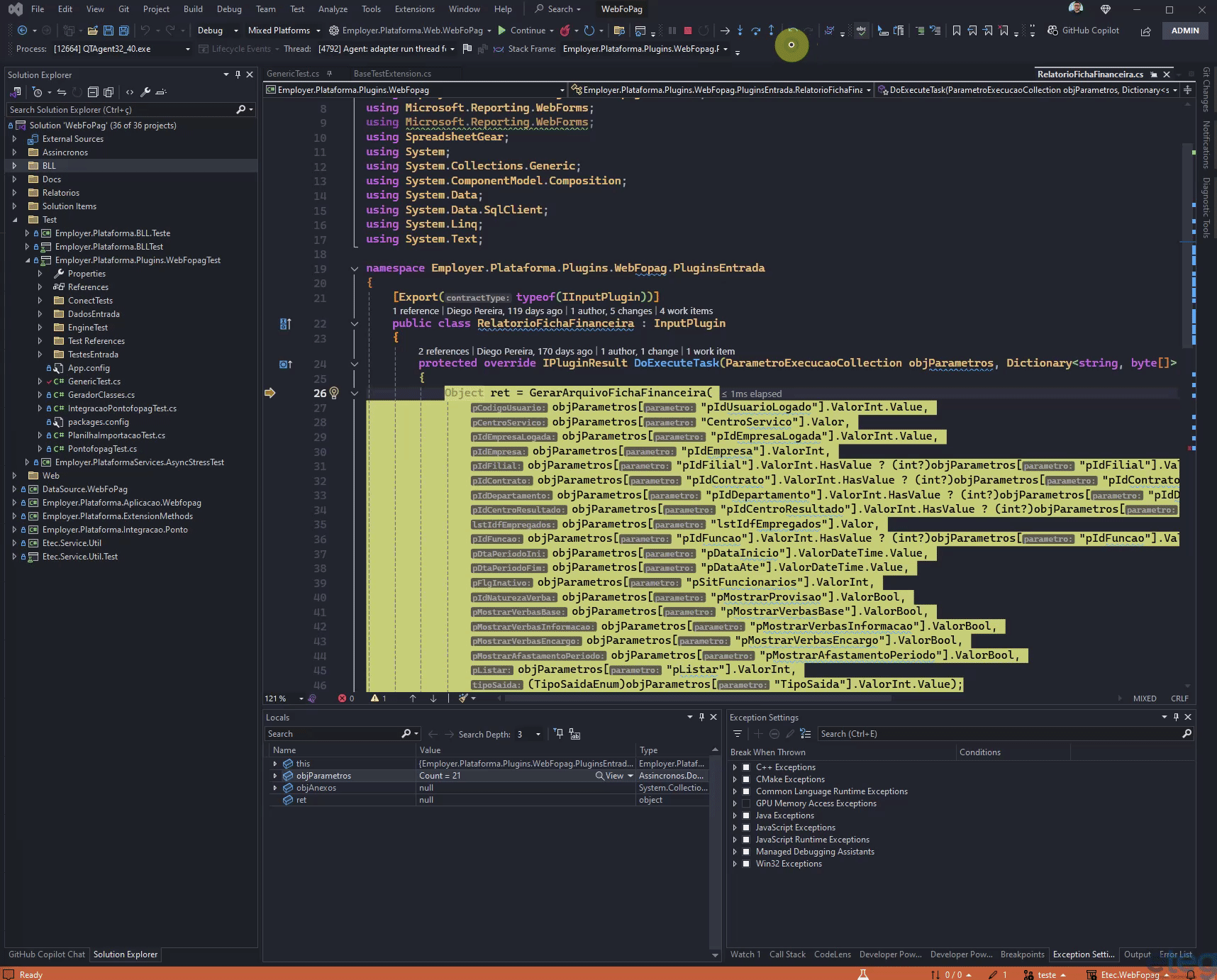
Task: Click Collapse All in Solution Explorer
Action: pyautogui.click(x=93, y=92)
